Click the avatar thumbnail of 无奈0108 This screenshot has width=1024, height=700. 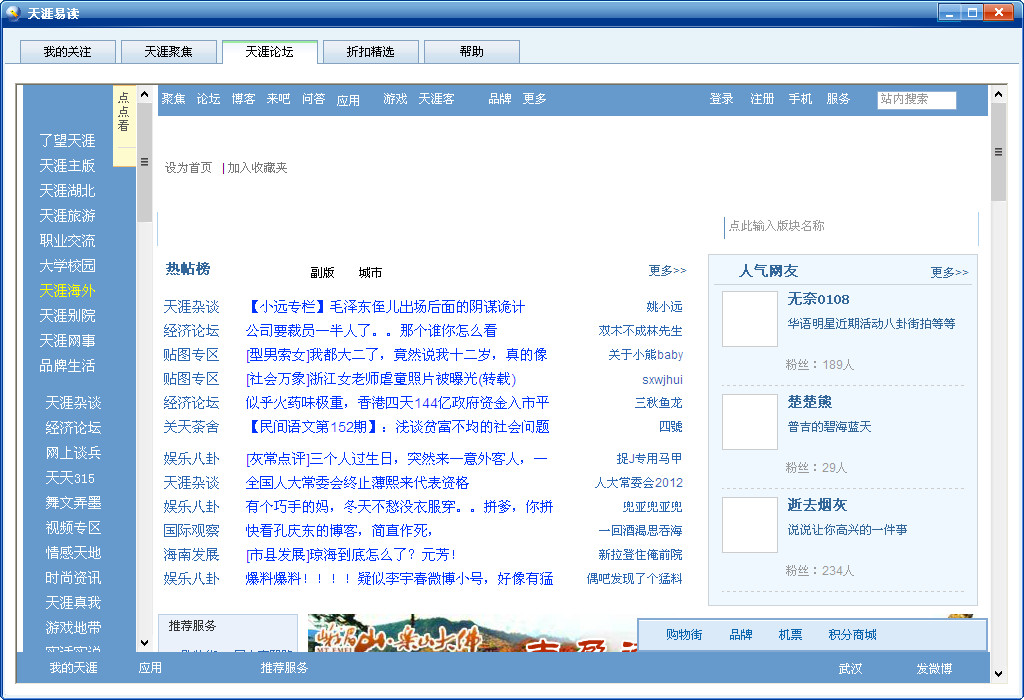[x=750, y=319]
